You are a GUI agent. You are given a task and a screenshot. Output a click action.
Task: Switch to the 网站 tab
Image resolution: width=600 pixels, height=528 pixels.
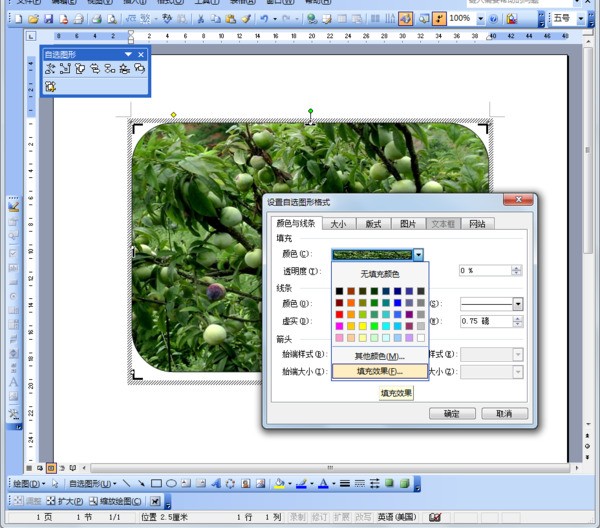(x=477, y=224)
